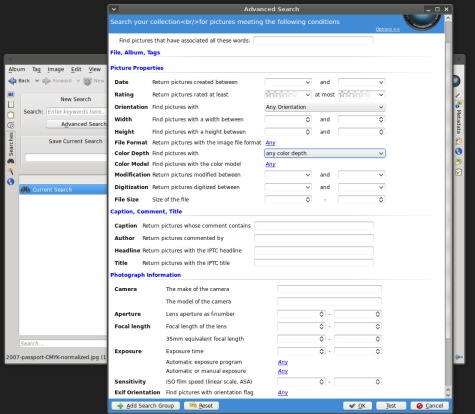Open the Image menu in main window
The image size is (475, 414).
56,69
